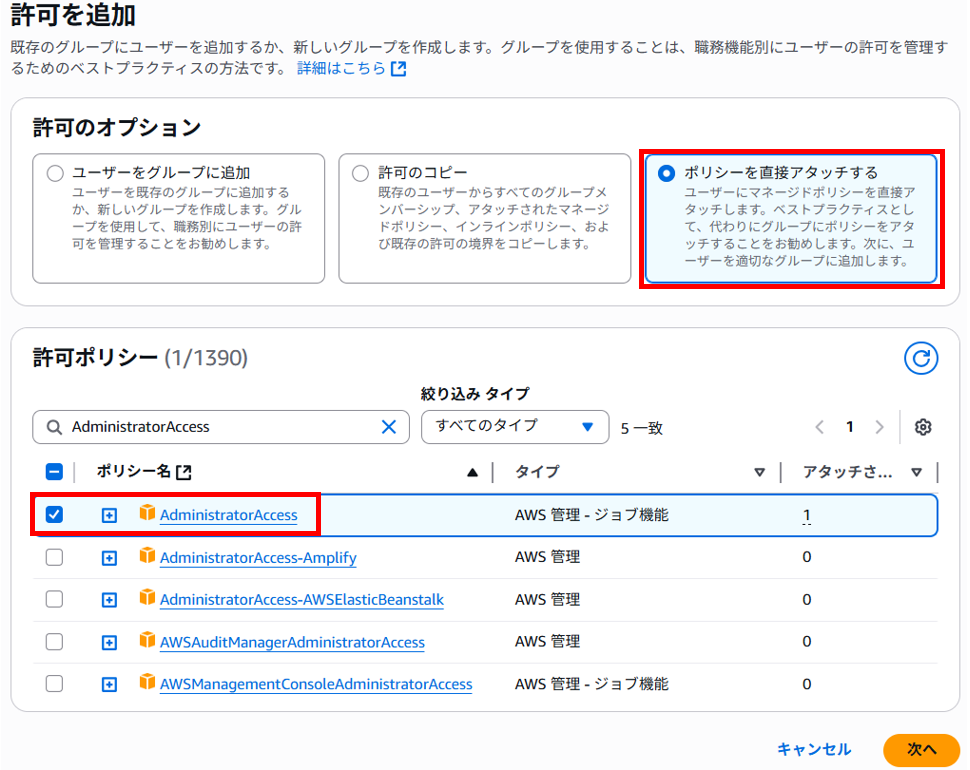Image resolution: width=970 pixels, height=770 pixels.
Task: Click the 許可ポリシー (1/1390) heading
Action: [140, 357]
